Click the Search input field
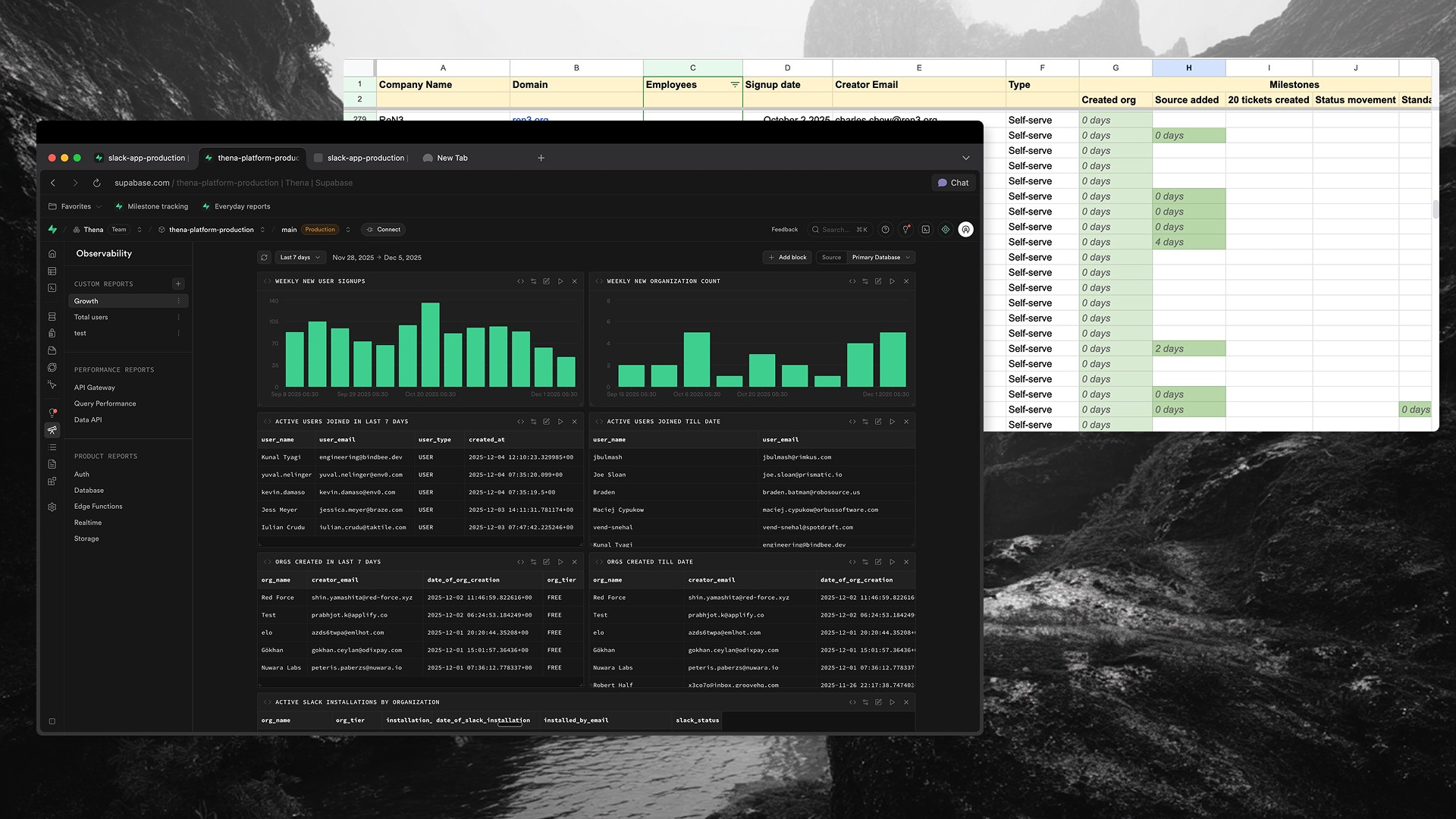 (834, 230)
